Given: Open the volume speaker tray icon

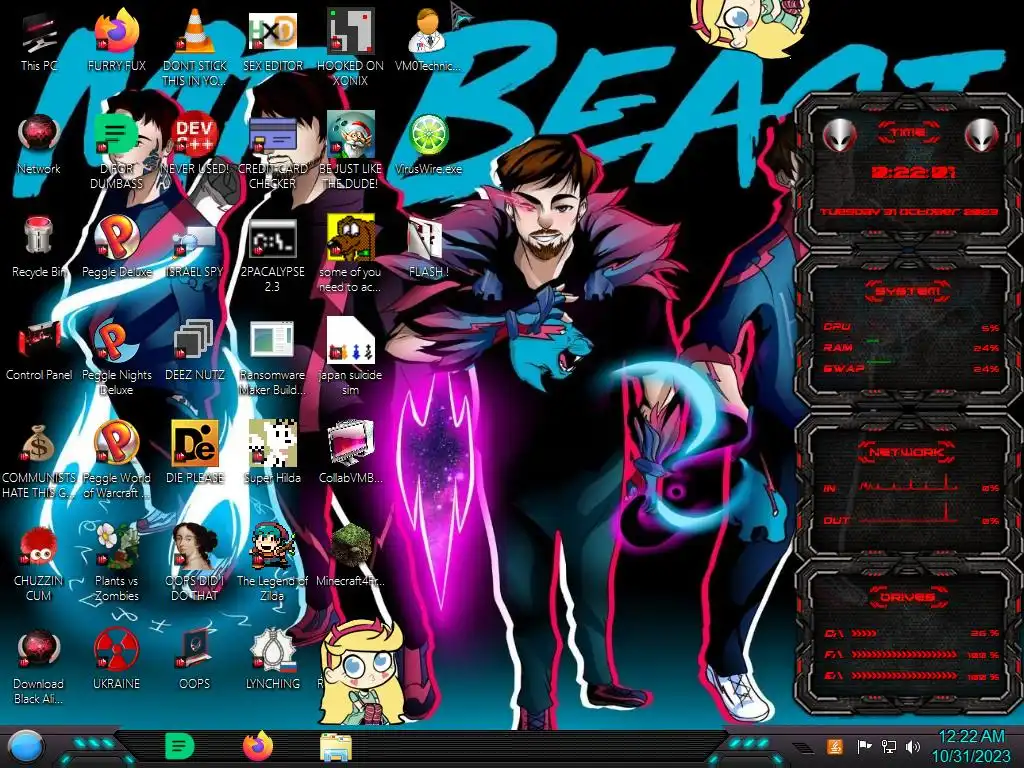Looking at the screenshot, I should 913,746.
